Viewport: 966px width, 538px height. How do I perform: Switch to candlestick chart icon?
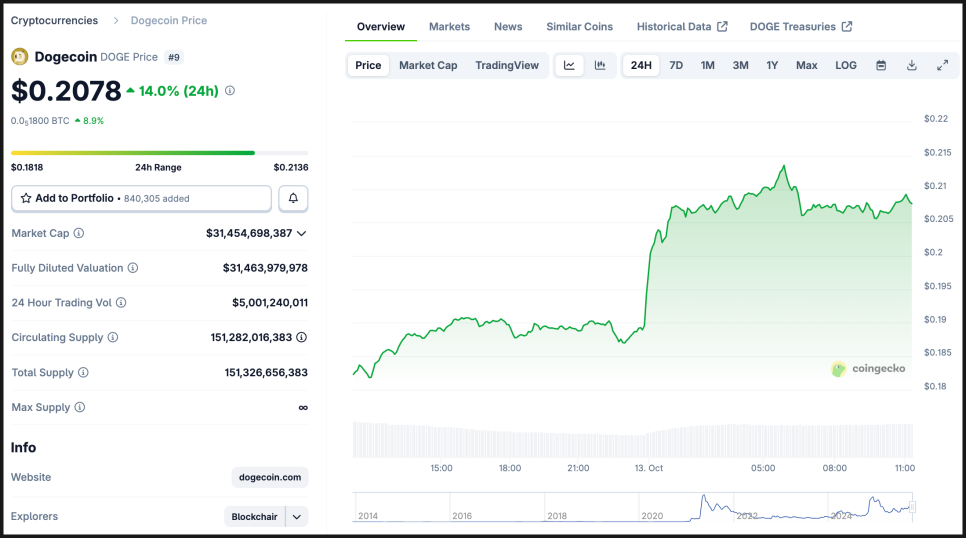tap(600, 66)
